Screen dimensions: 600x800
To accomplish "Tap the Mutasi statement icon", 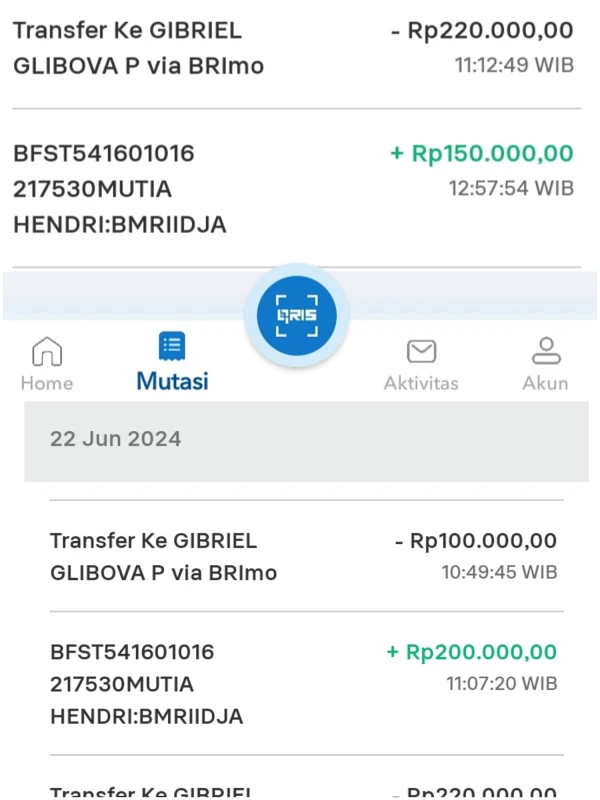I will click(172, 347).
